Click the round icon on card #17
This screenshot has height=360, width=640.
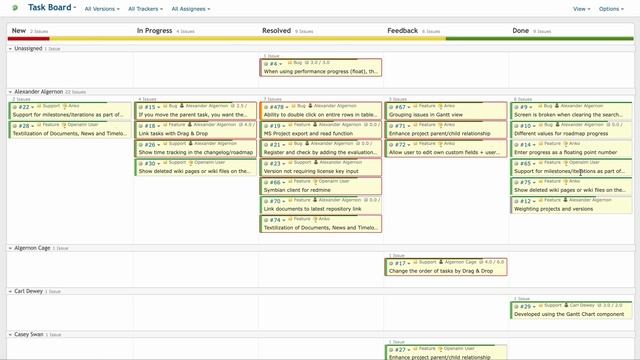(x=391, y=264)
